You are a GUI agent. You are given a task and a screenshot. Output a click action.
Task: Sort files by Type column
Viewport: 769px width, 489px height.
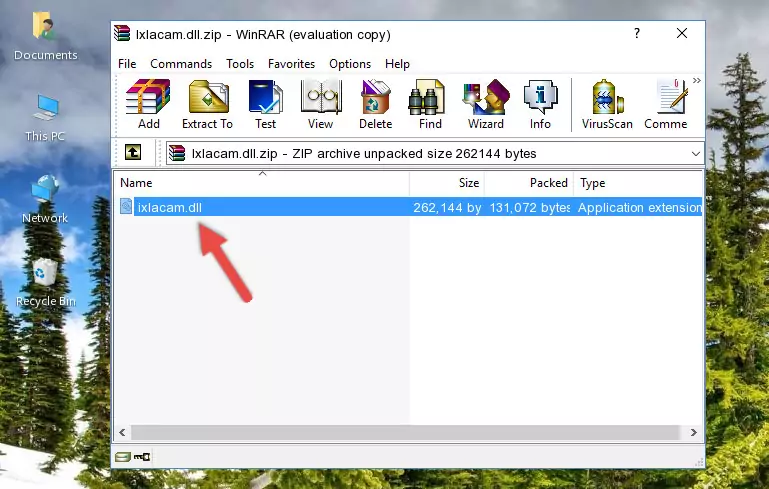point(639,183)
